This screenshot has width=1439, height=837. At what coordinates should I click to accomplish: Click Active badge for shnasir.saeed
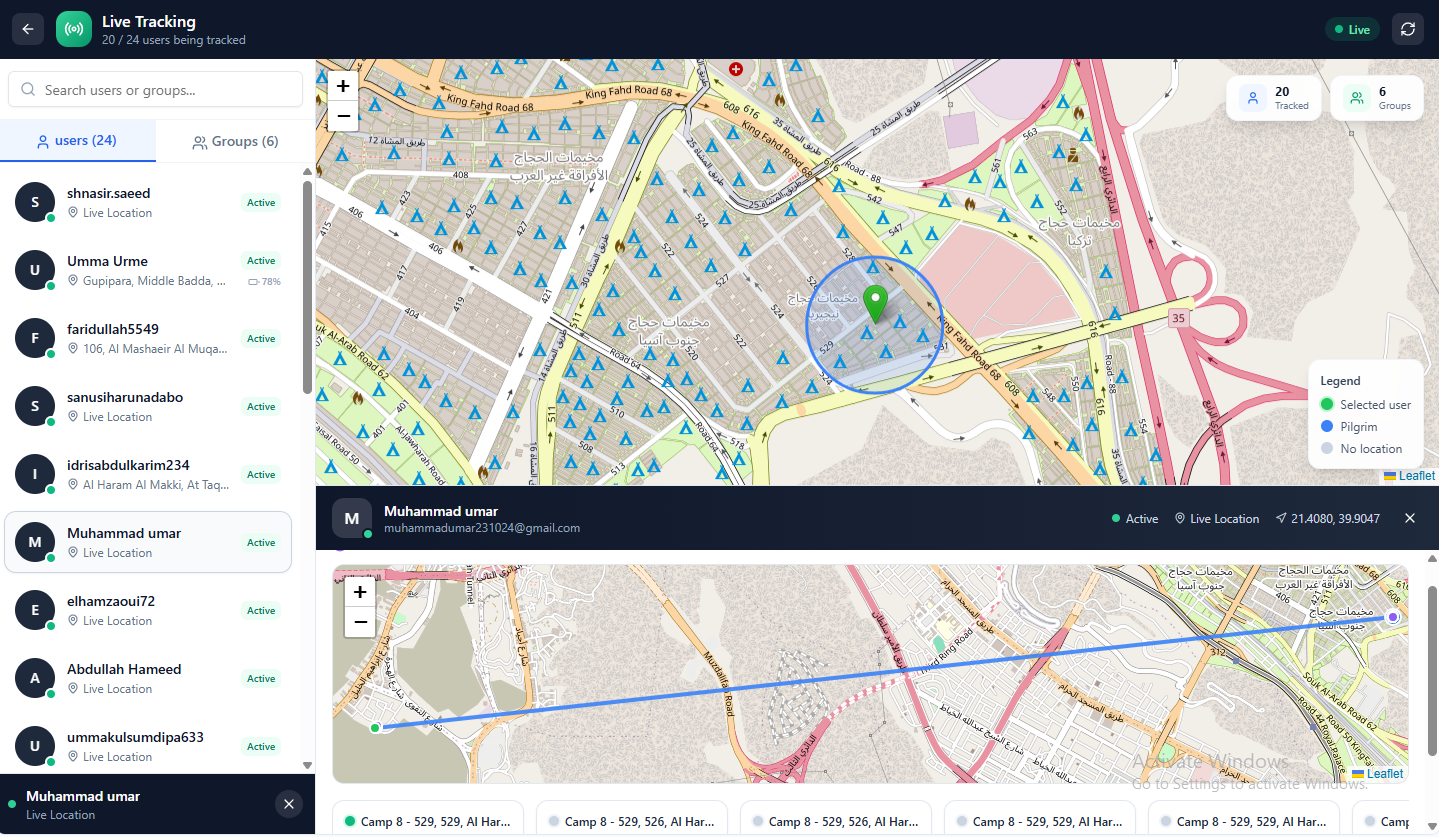click(x=261, y=203)
